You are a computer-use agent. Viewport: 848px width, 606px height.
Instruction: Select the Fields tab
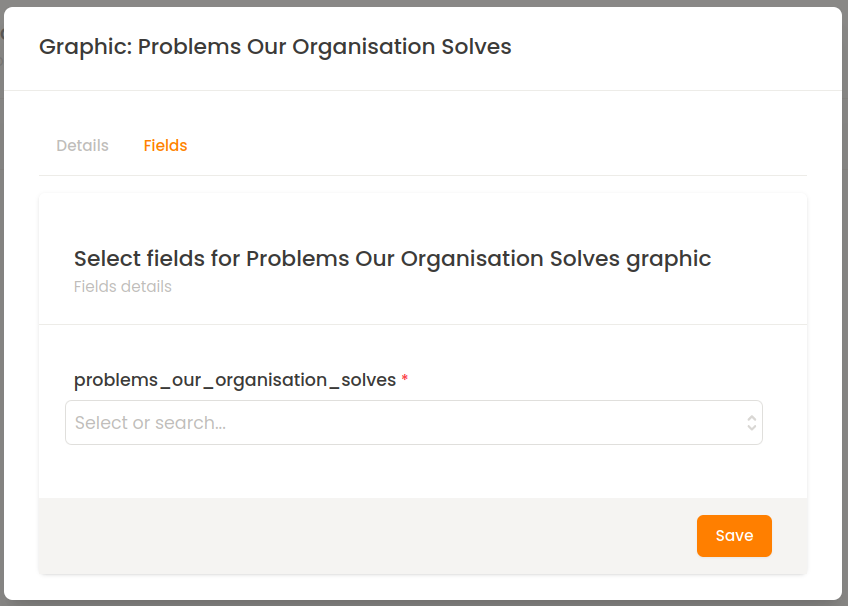(x=165, y=145)
